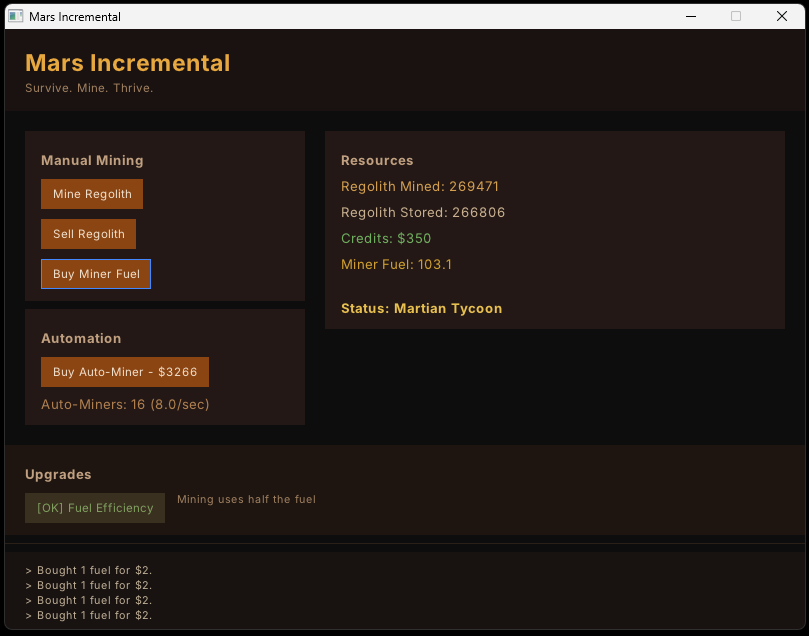The height and width of the screenshot is (636, 809).
Task: Click the Automation section heading
Action: [81, 338]
